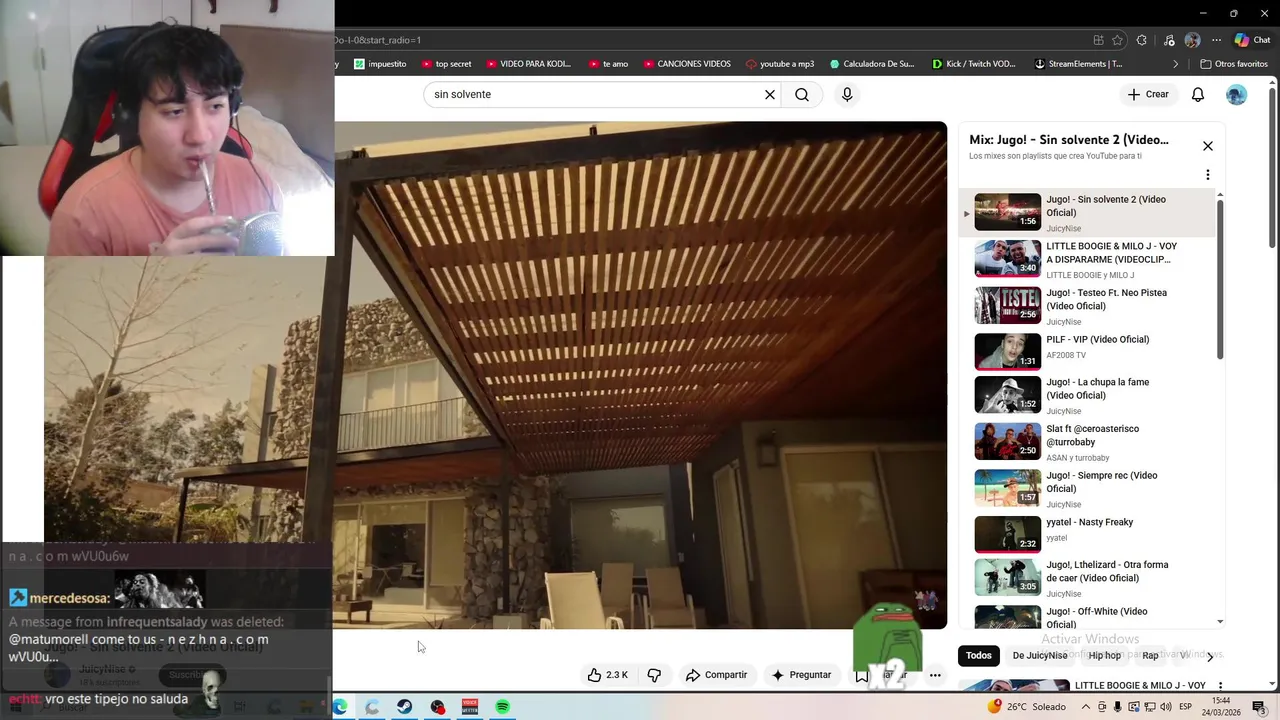Open StreamElements bookmark
The width and height of the screenshot is (1280, 720).
(1078, 64)
